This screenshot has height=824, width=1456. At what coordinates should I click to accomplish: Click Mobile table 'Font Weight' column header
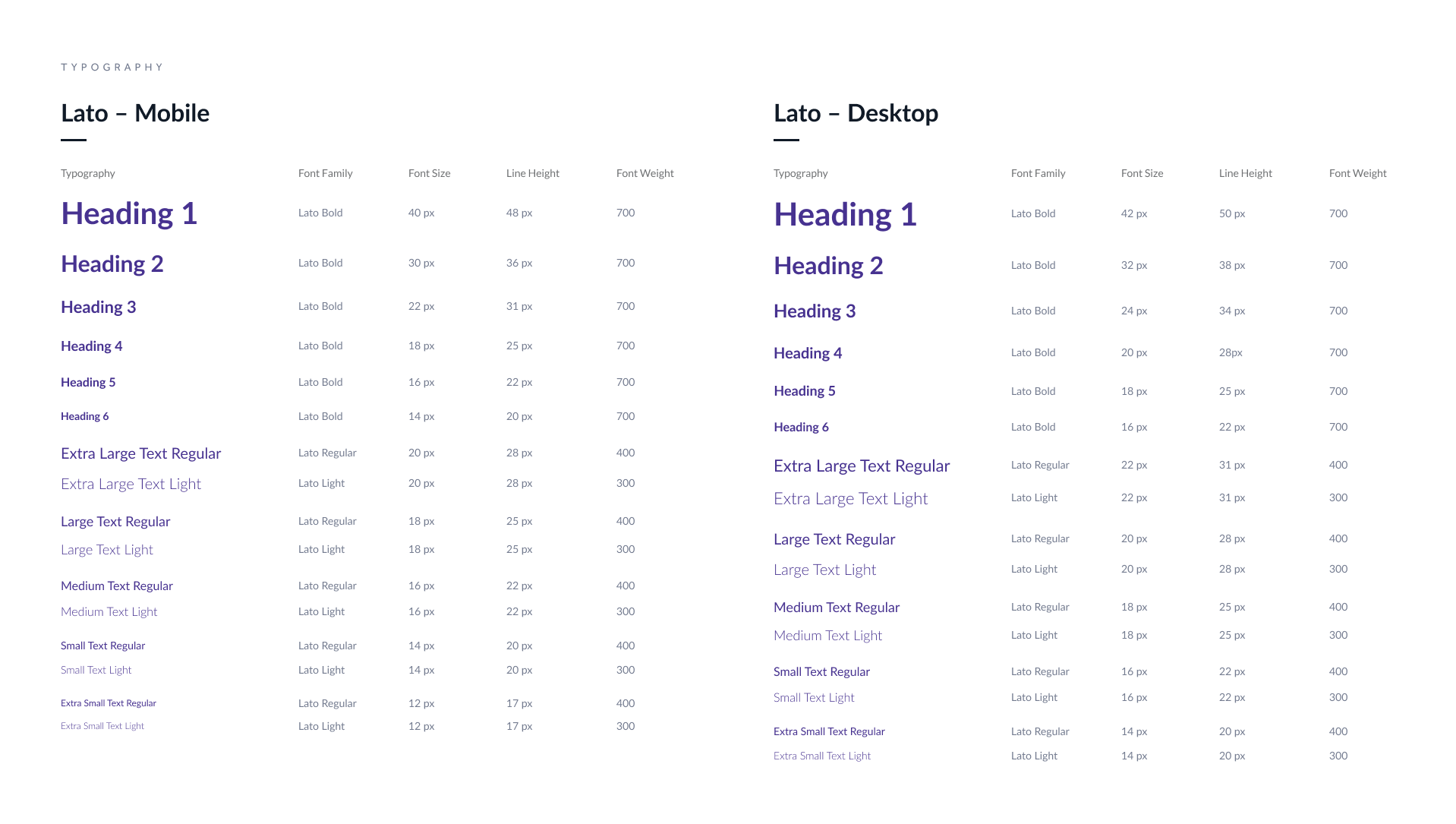click(x=645, y=174)
